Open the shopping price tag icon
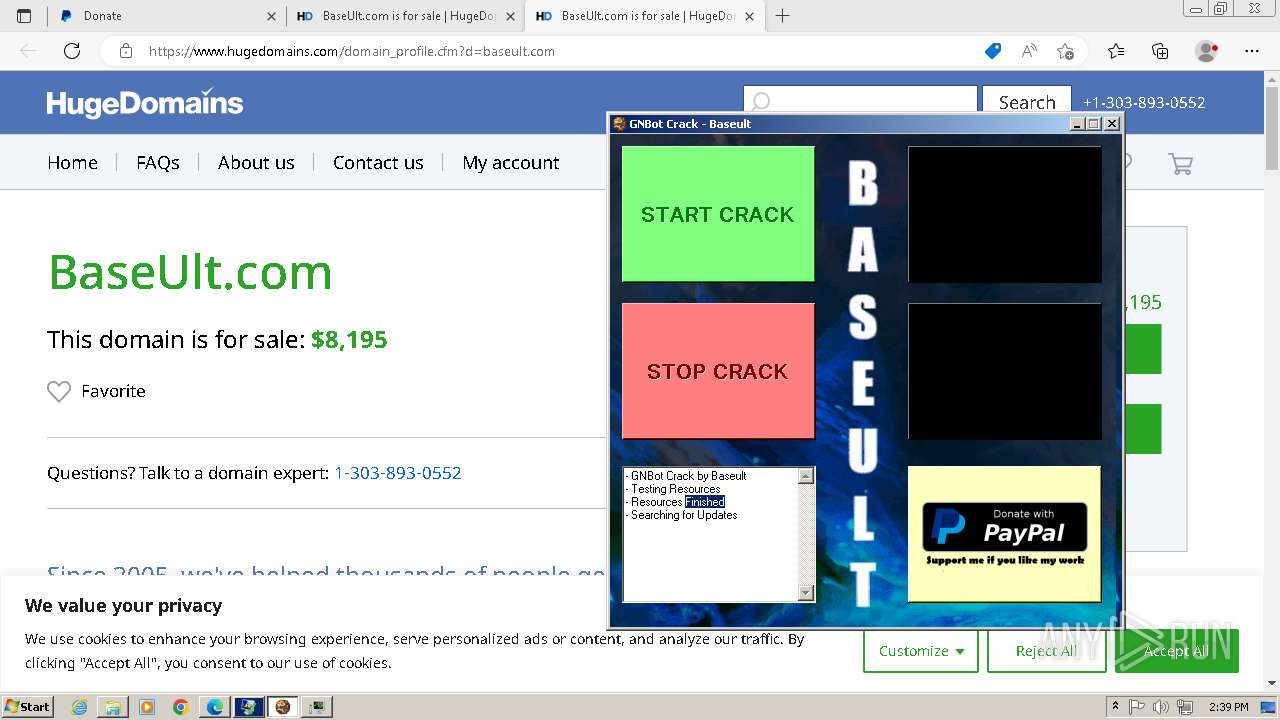This screenshot has width=1280, height=720. click(x=993, y=51)
